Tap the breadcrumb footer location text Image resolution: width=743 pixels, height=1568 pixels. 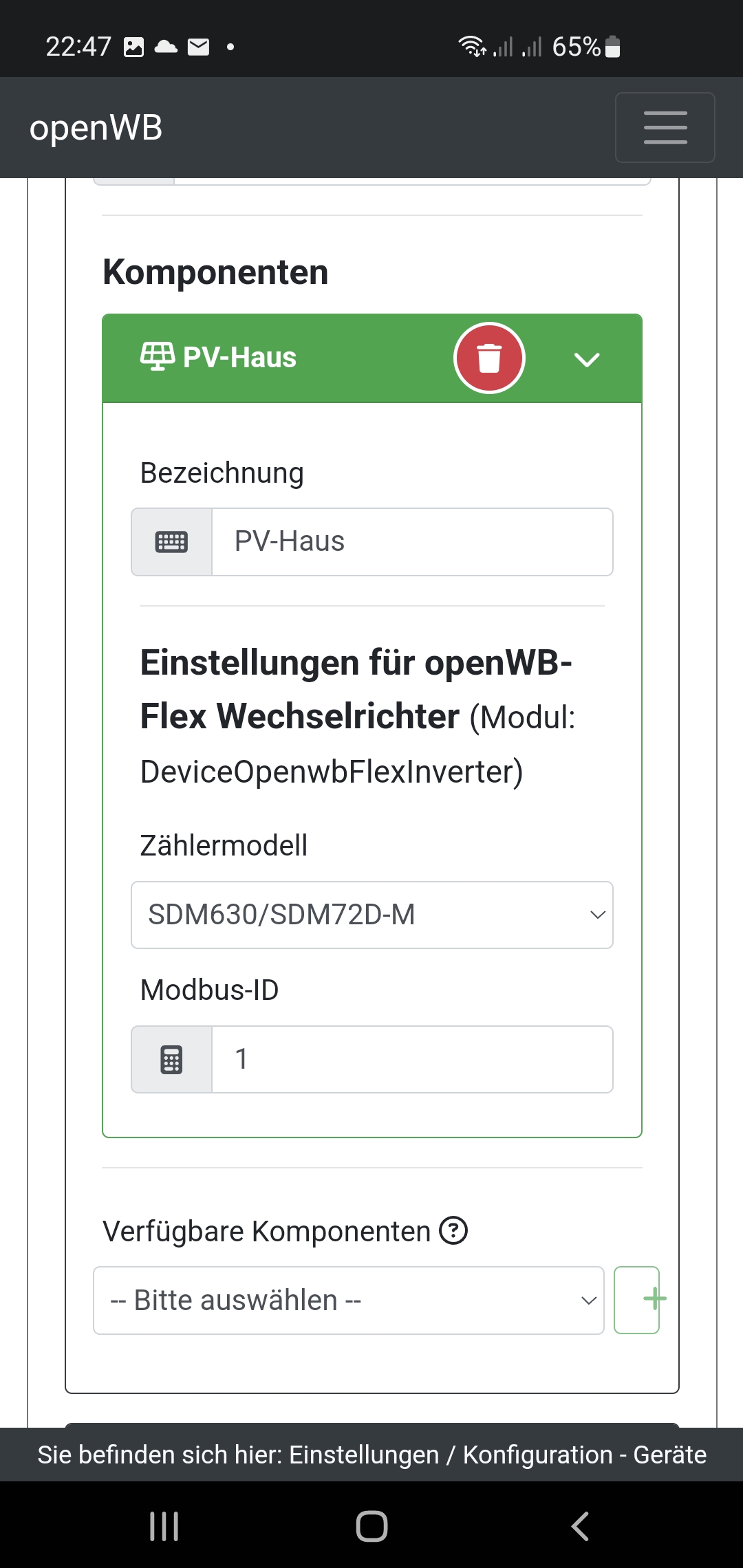tap(371, 1455)
